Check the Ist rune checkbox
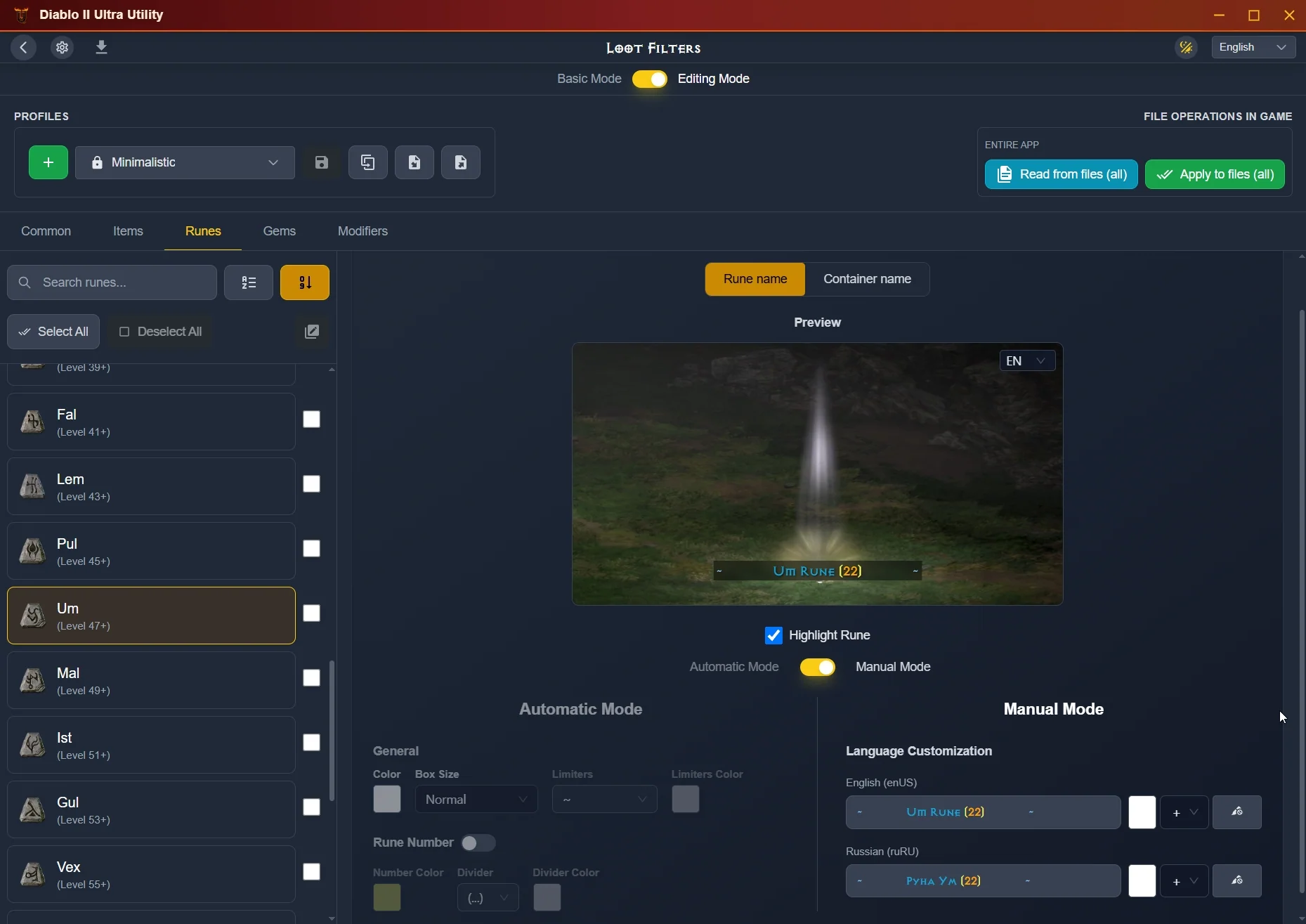Image resolution: width=1306 pixels, height=924 pixels. 312,743
